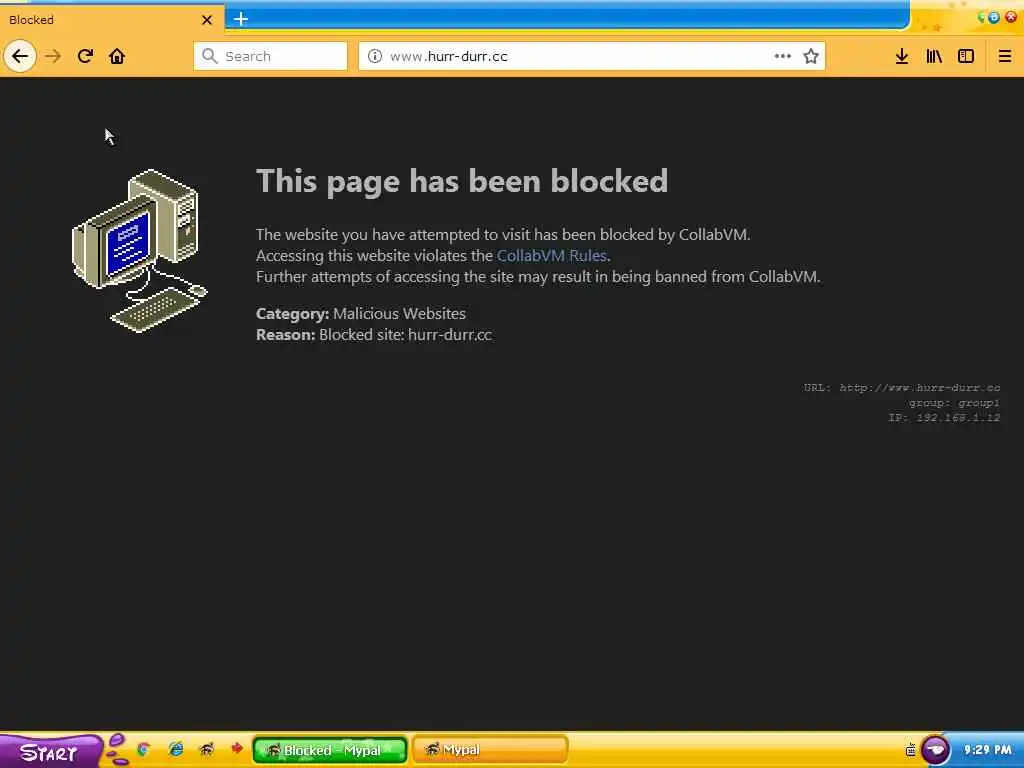Select the Blocked tab
The height and width of the screenshot is (768, 1024).
pyautogui.click(x=111, y=20)
